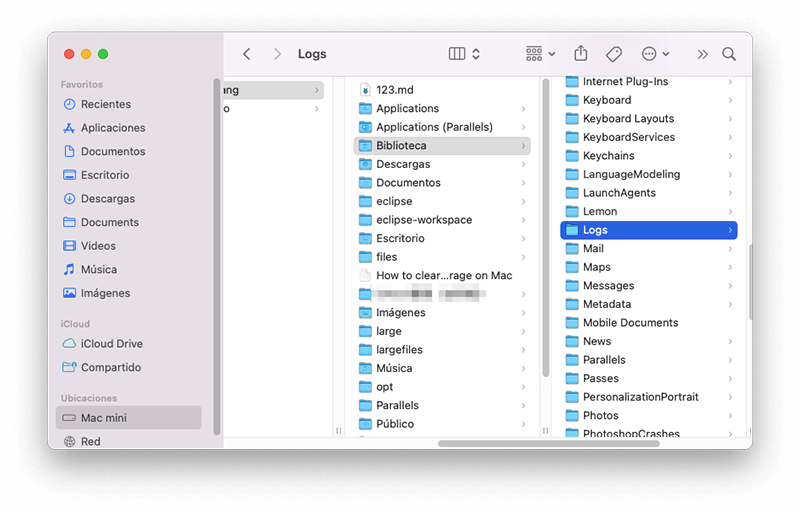
Task: Click the horizontal scrollbar at the bottom
Action: point(548,443)
